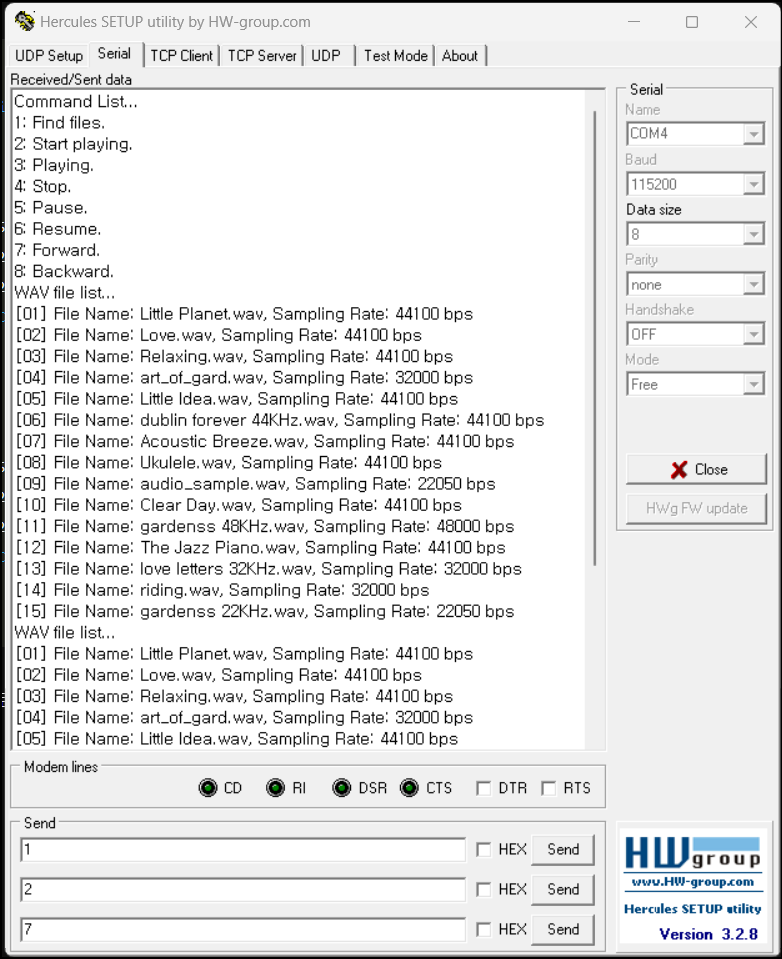Click The Jazz Piano.wav line
This screenshot has width=782, height=959.
260,547
